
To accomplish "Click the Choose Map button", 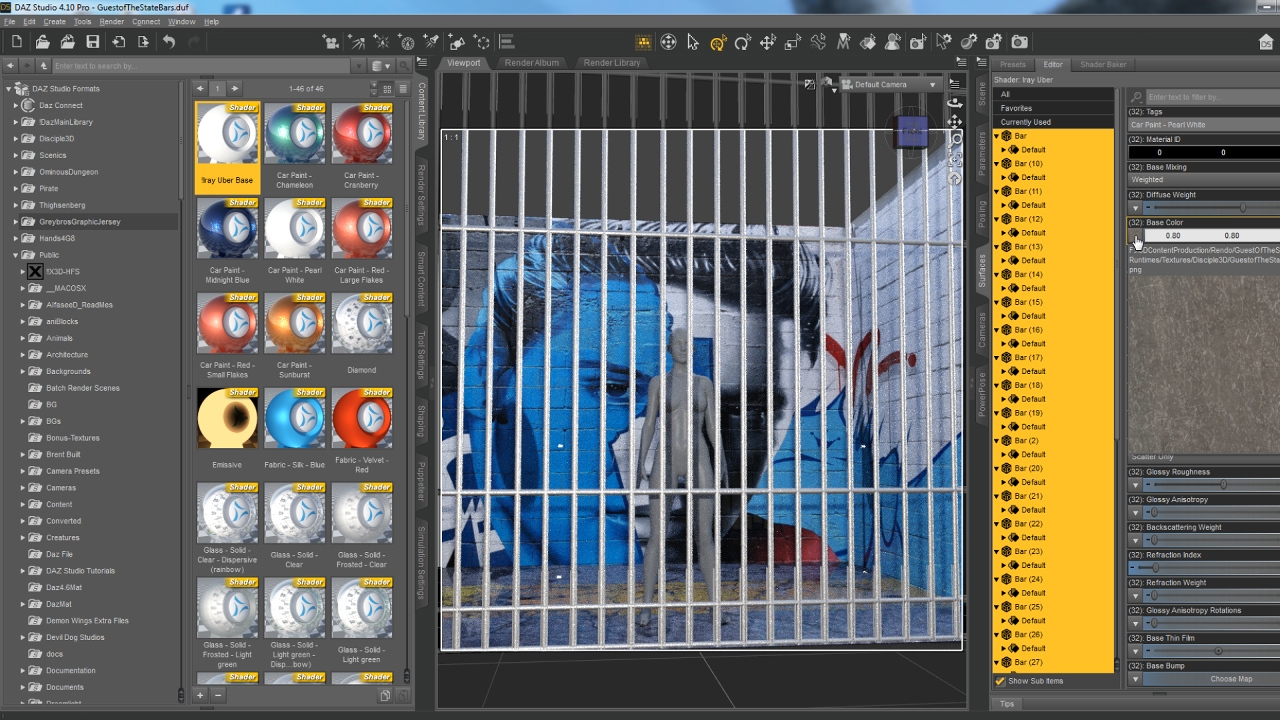I will (1231, 679).
